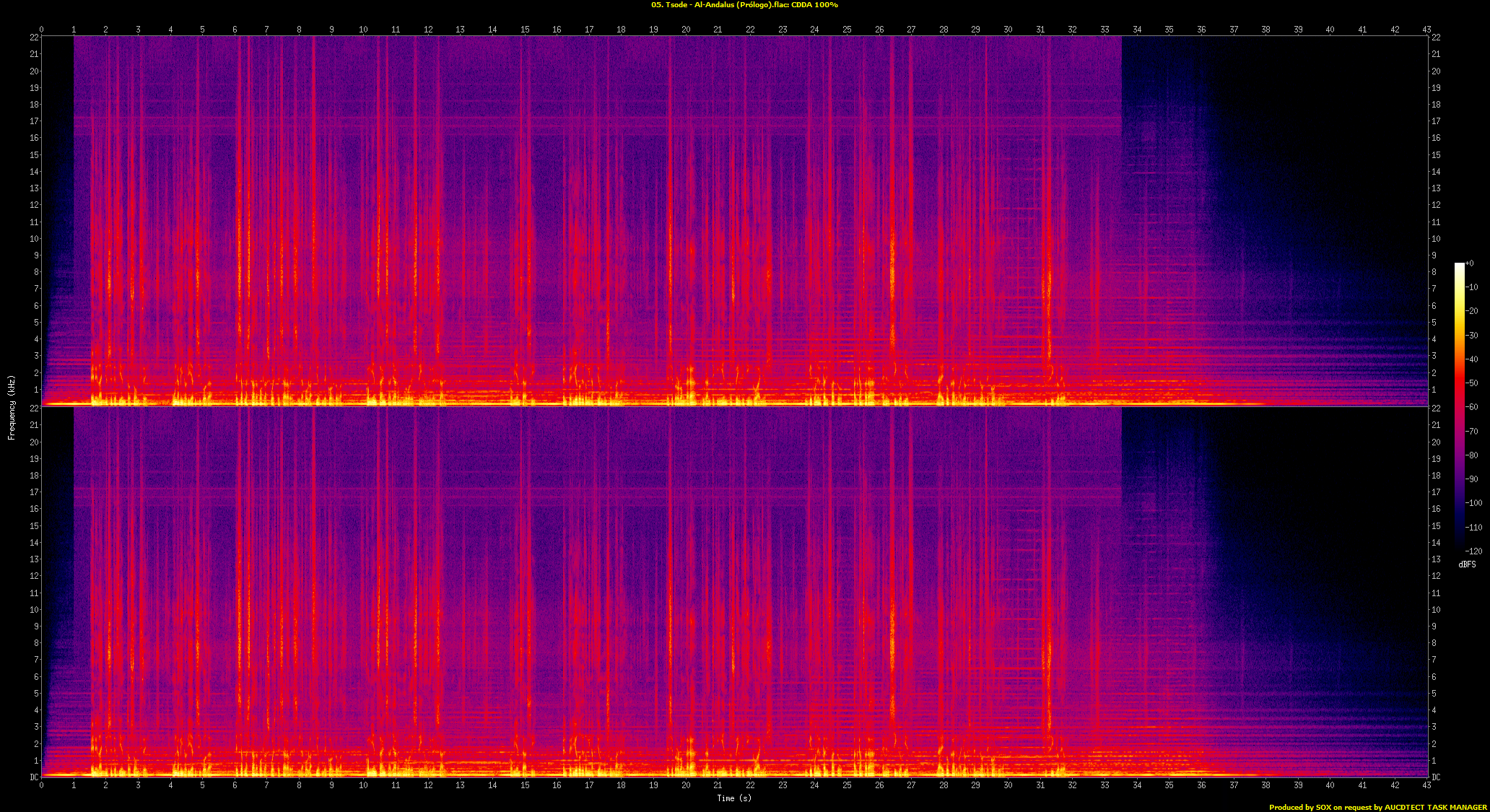Click the 17 kHz label on upper left axis
Viewport: 1490px width, 812px height.
click(x=34, y=121)
